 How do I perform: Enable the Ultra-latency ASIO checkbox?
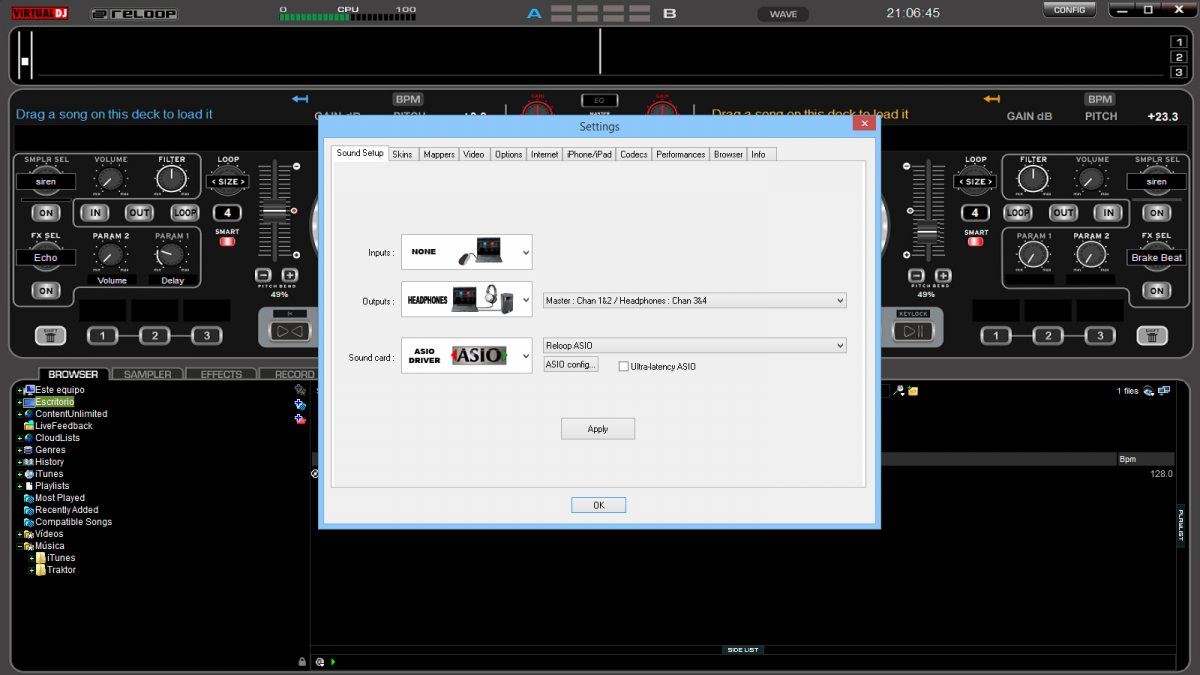(x=623, y=367)
